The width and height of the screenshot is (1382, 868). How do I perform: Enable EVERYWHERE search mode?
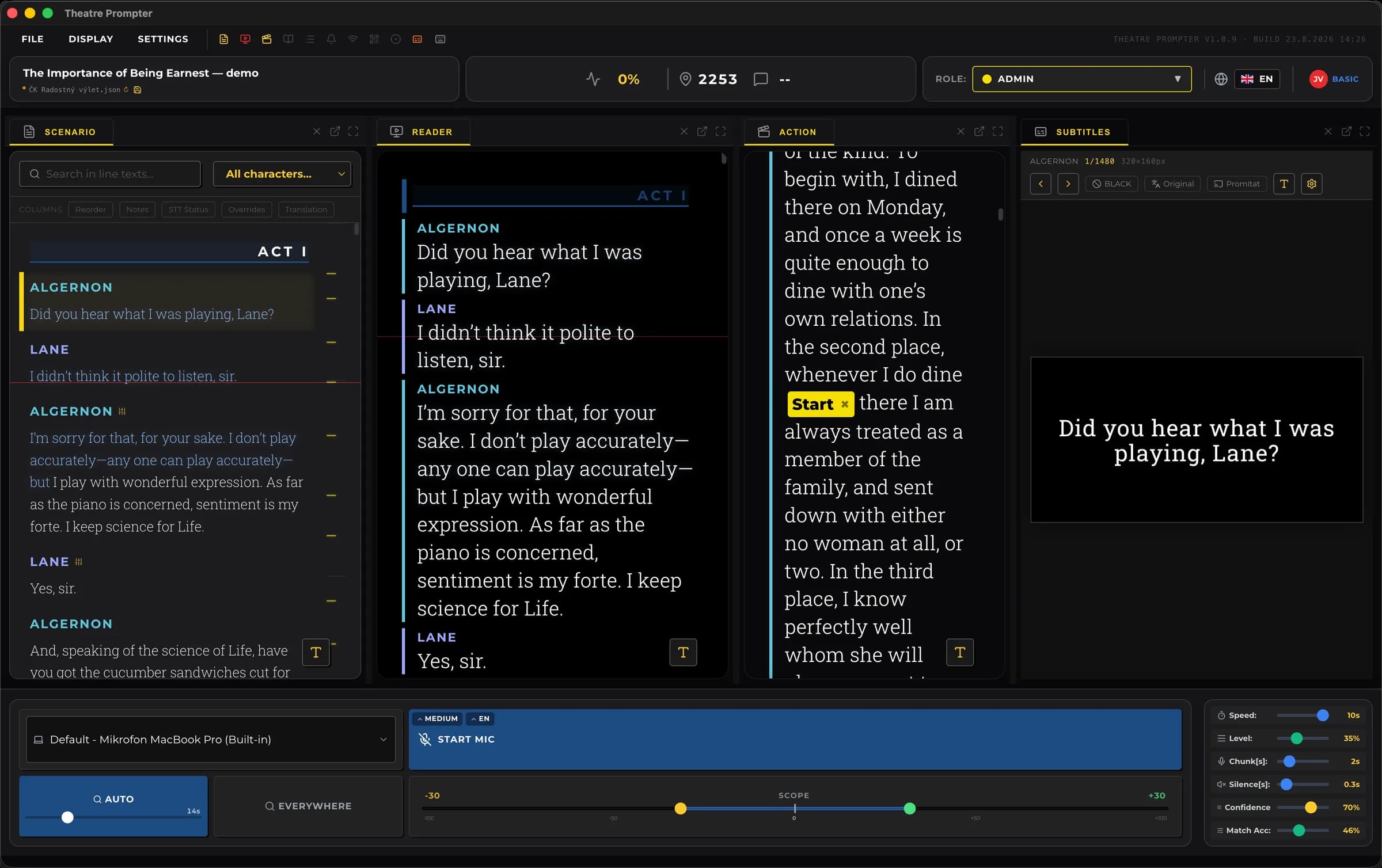click(308, 806)
